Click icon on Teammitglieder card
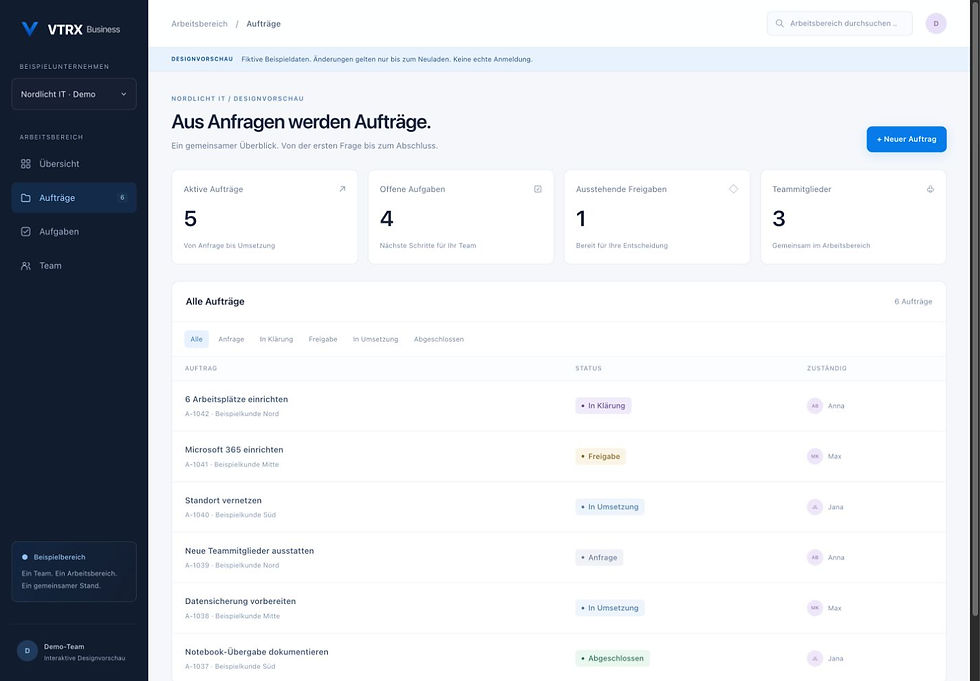 930,189
